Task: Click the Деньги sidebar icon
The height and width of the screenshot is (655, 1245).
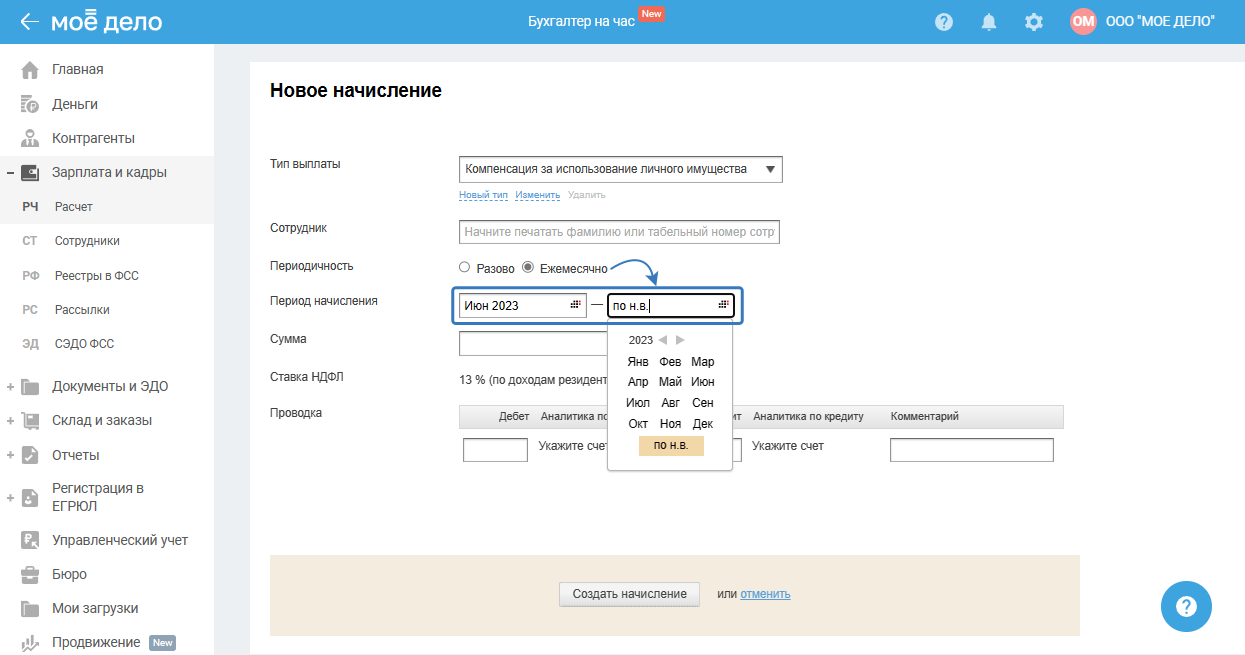Action: coord(30,104)
